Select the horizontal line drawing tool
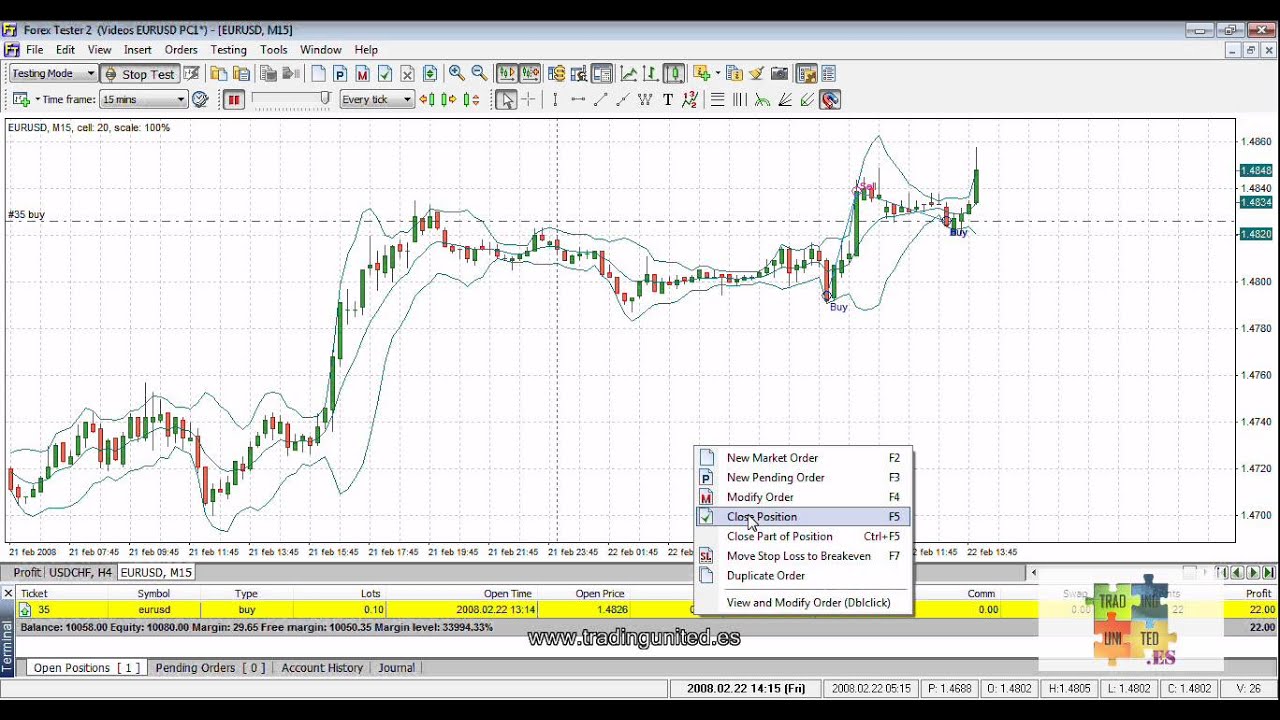The height and width of the screenshot is (720, 1280). [x=578, y=99]
